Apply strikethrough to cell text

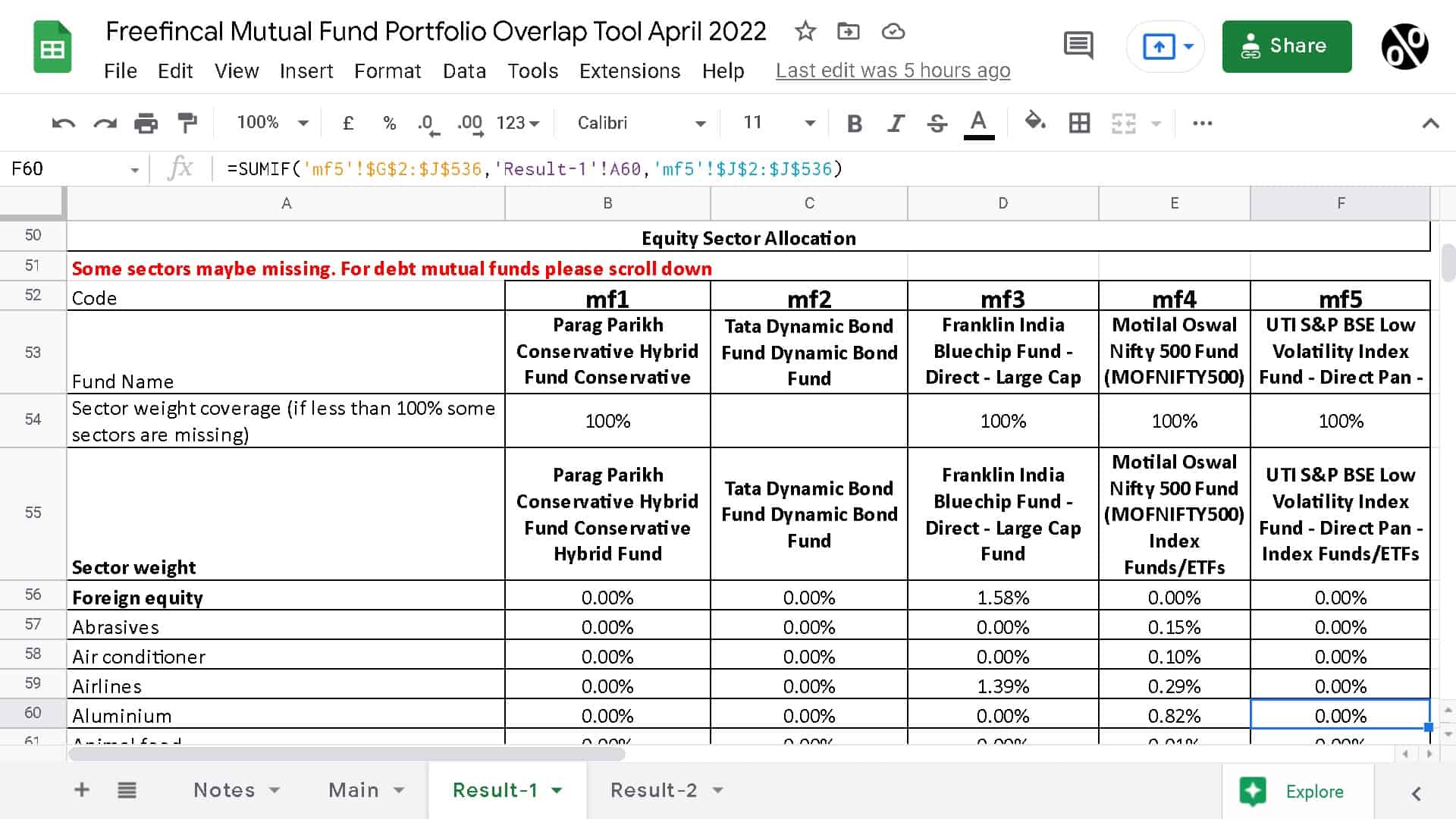tap(937, 122)
